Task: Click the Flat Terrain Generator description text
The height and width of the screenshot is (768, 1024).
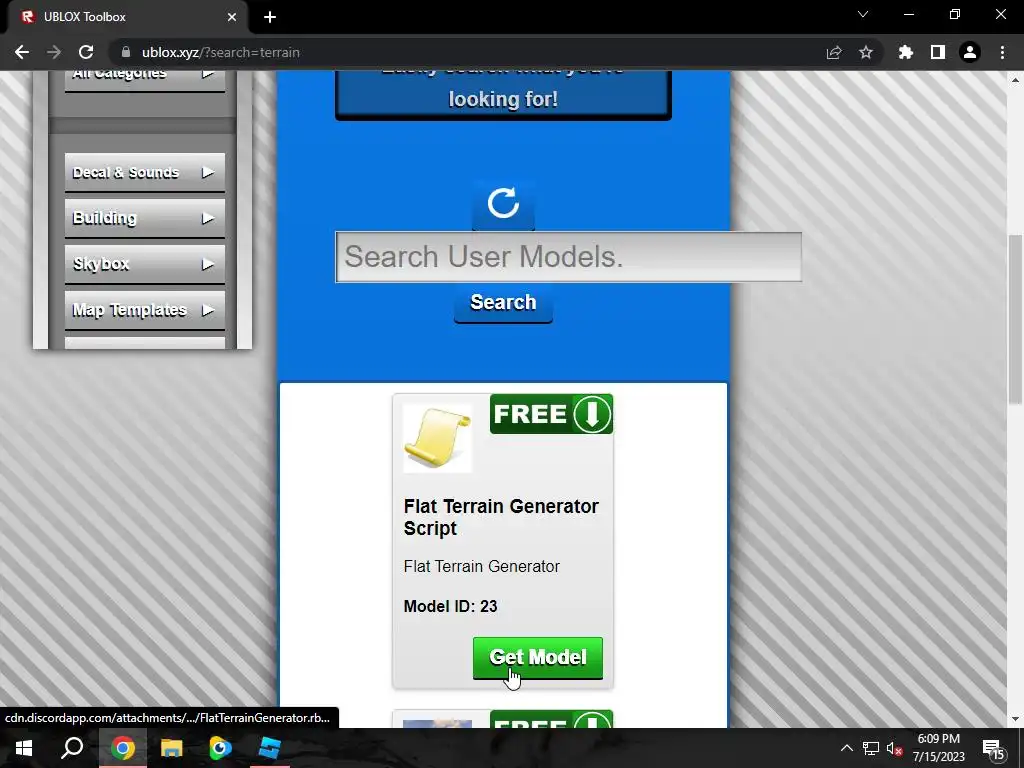Action: point(481,566)
